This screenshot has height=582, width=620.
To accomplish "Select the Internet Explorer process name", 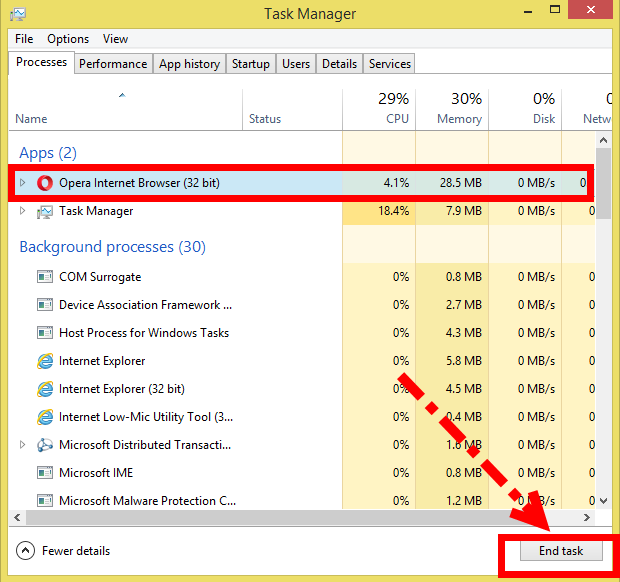I will pos(102,361).
